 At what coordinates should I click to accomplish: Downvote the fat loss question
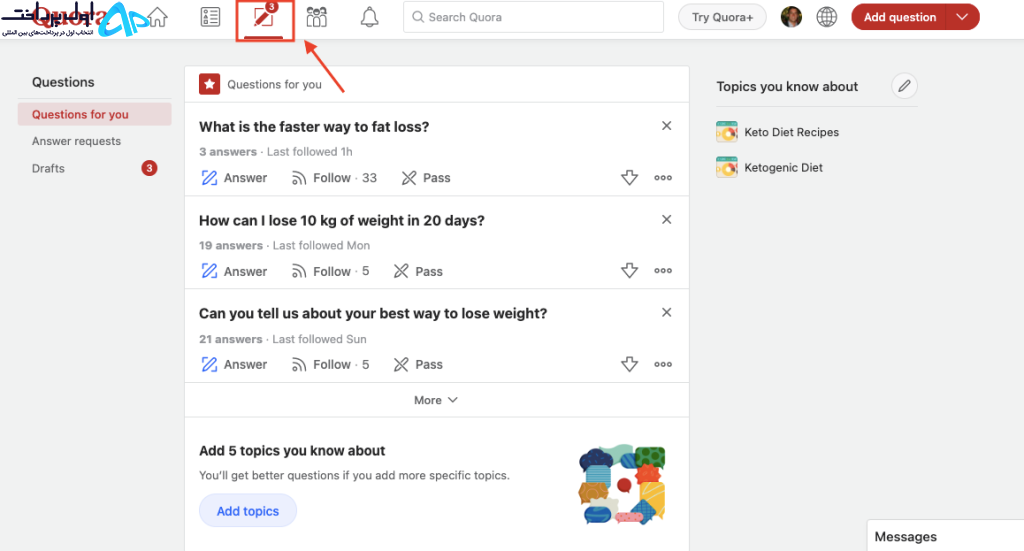pyautogui.click(x=630, y=178)
